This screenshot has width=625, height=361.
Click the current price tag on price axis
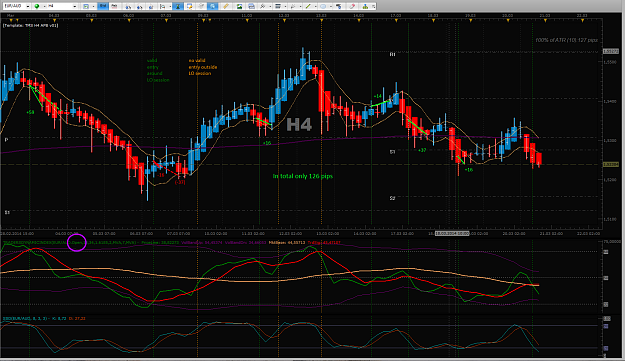(610, 164)
